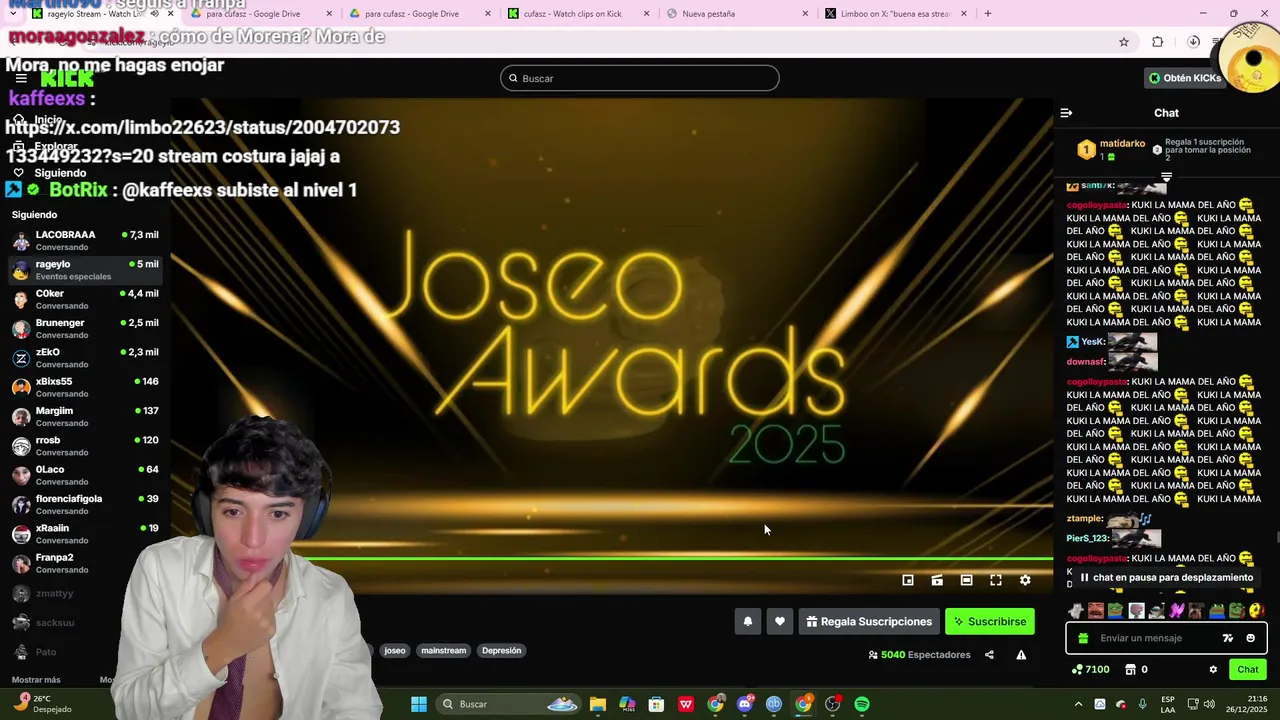The width and height of the screenshot is (1280, 720).
Task: Open the browser extensions puzzle icon
Action: pyautogui.click(x=1158, y=42)
